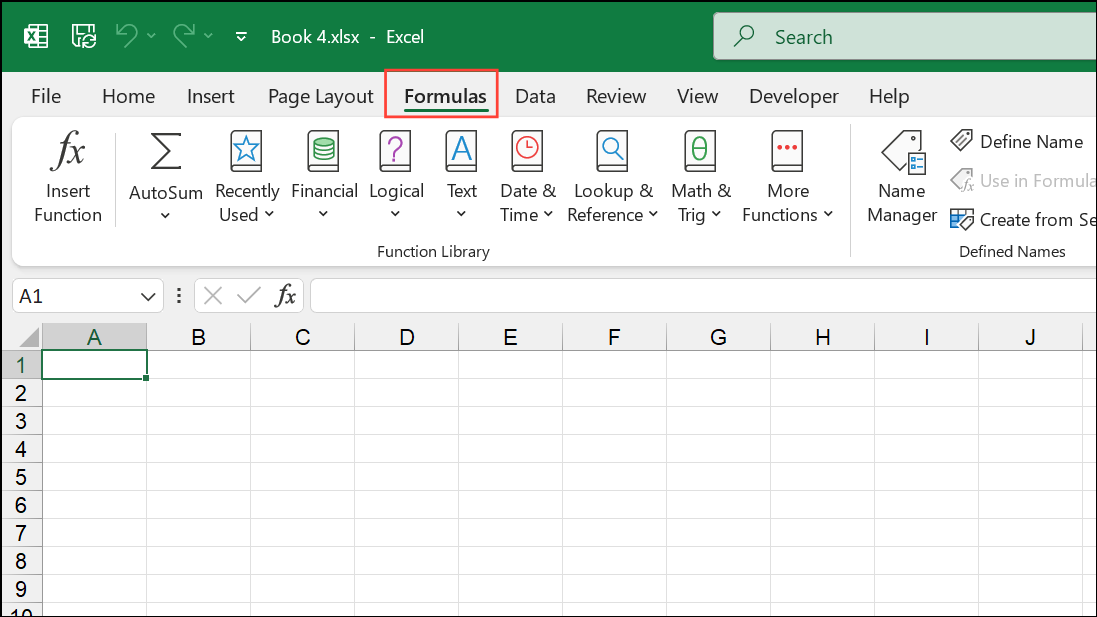Customize Quick Access Toolbar dropdown
The height and width of the screenshot is (617, 1097).
tap(241, 37)
